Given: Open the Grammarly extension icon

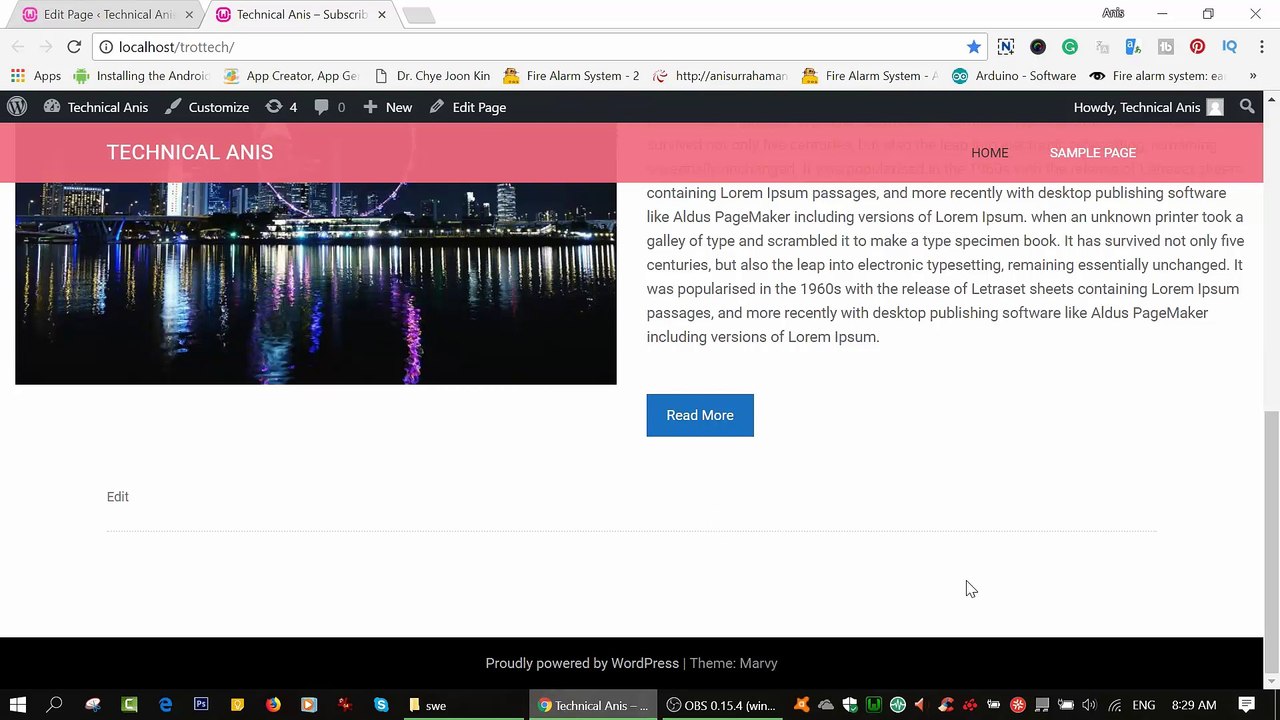Looking at the screenshot, I should pos(1070,47).
